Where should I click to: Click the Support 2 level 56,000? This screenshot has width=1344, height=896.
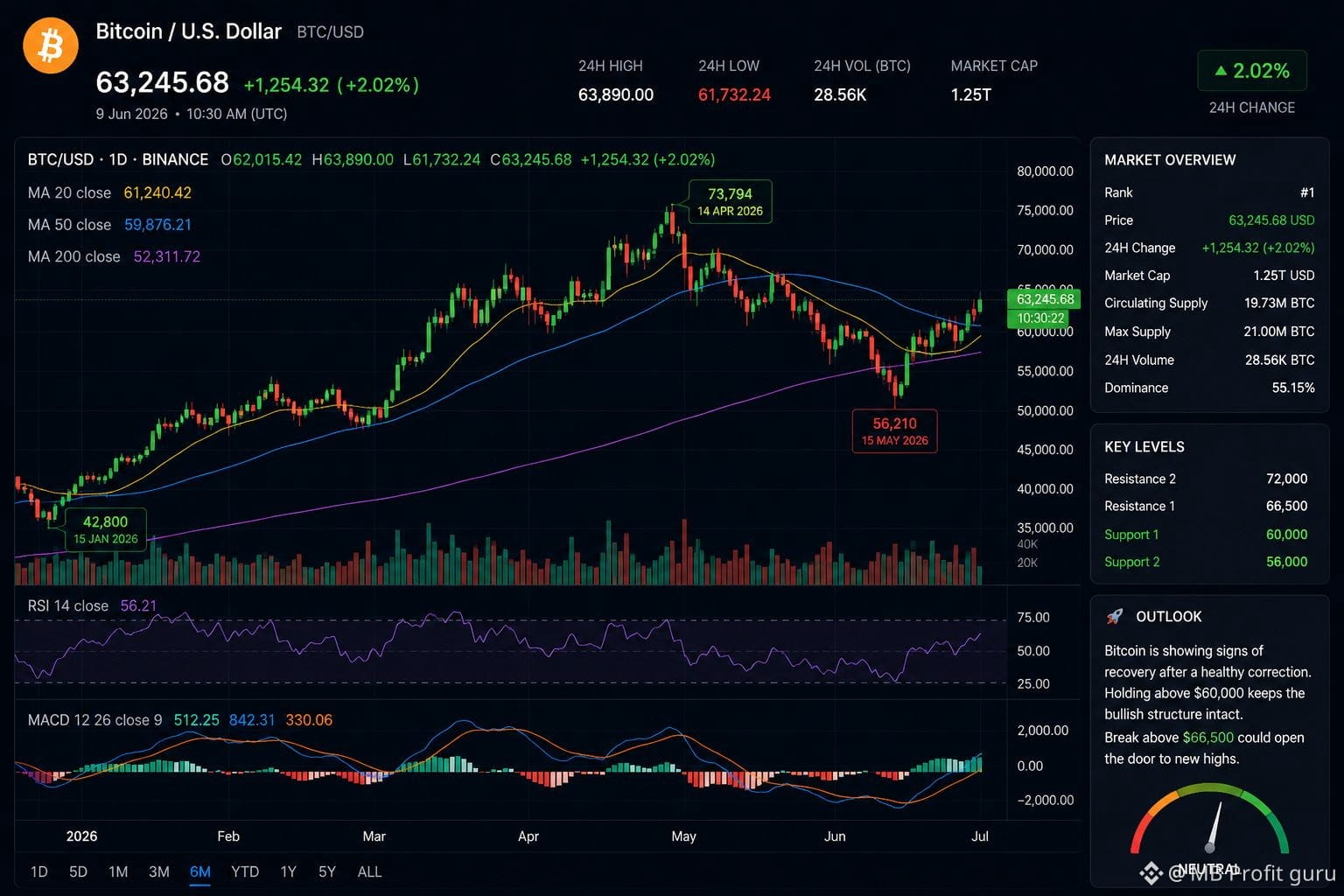[x=1286, y=562]
